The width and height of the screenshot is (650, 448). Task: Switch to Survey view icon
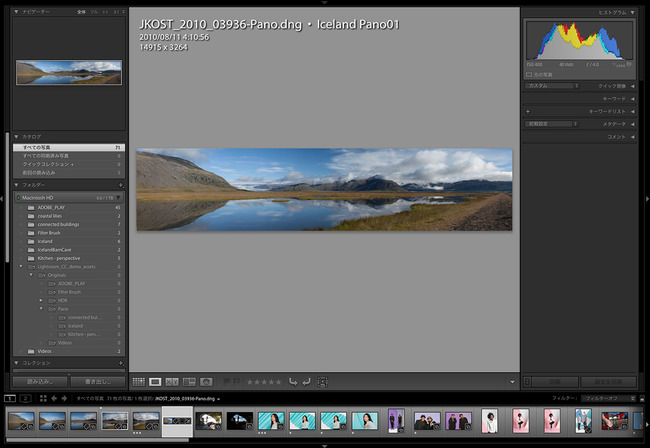click(x=189, y=382)
